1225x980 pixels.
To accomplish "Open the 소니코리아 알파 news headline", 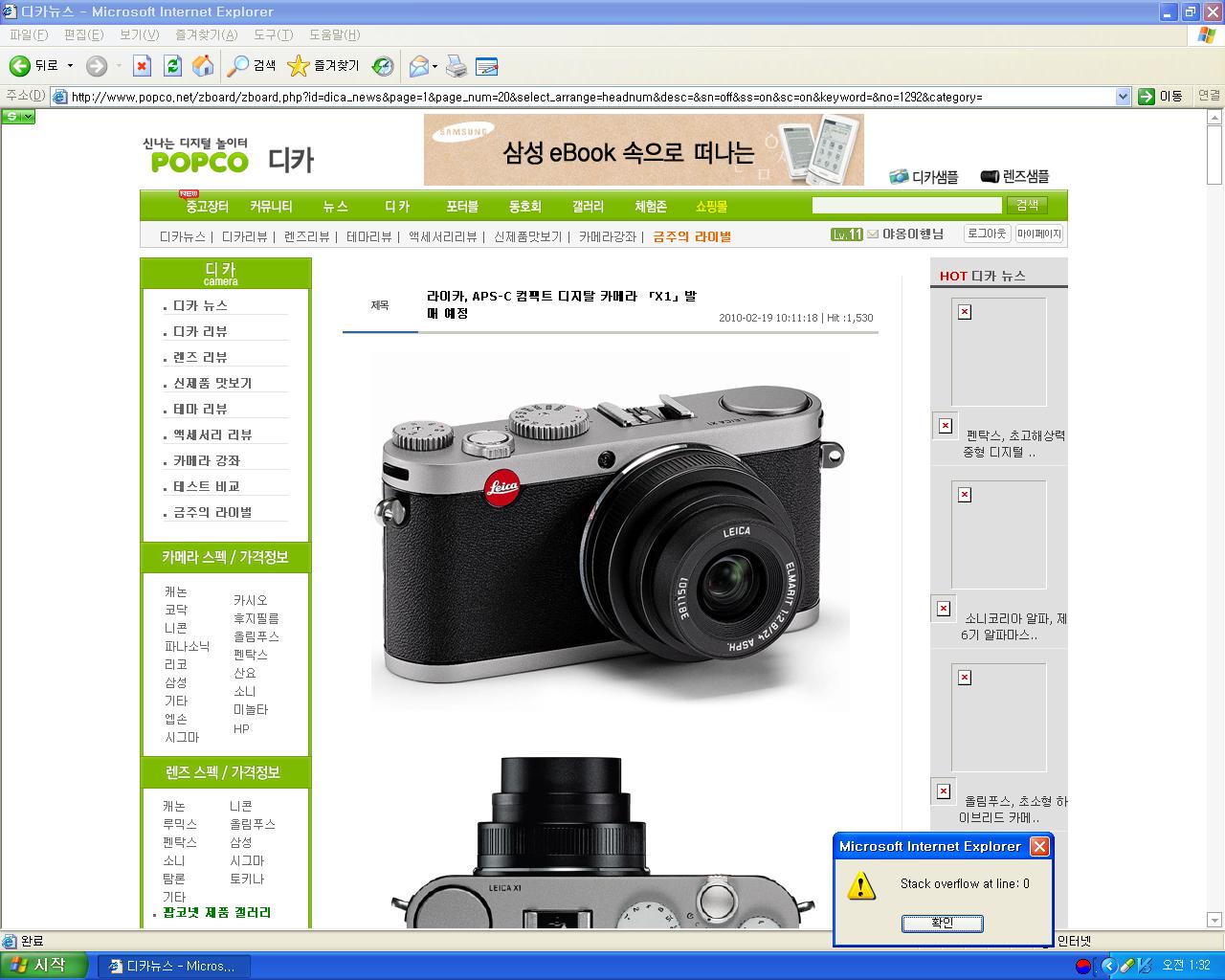I will pyautogui.click(x=1014, y=626).
